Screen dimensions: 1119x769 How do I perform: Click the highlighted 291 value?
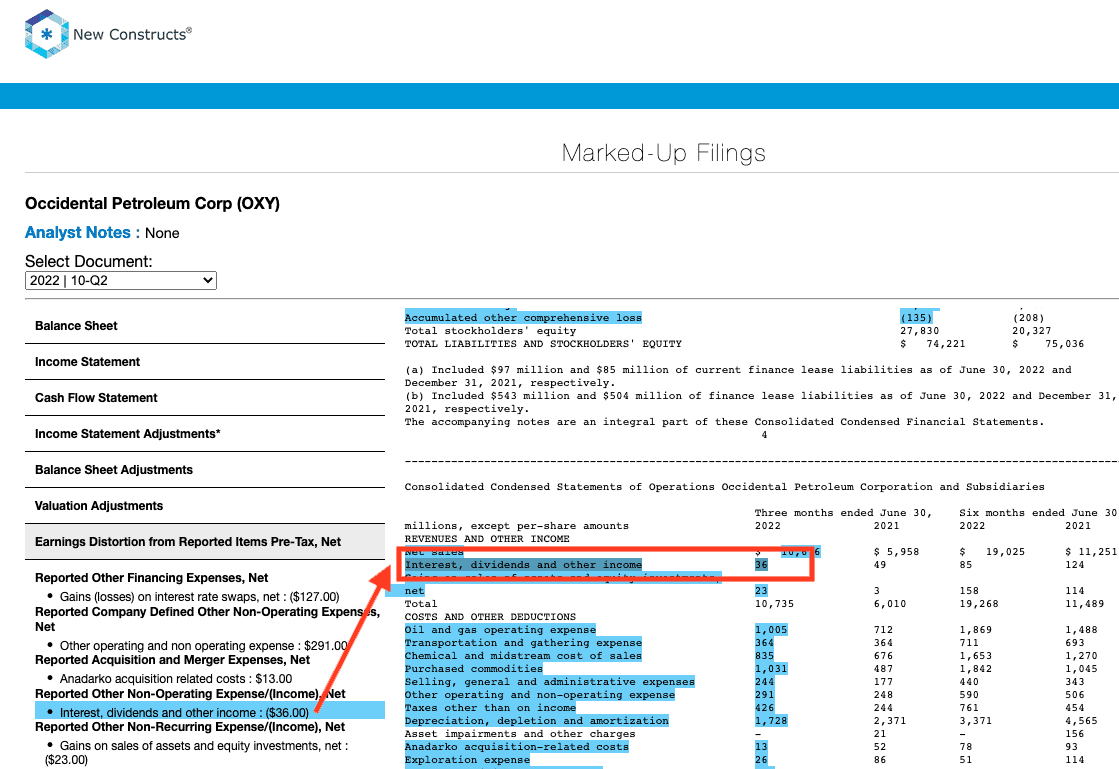(764, 695)
